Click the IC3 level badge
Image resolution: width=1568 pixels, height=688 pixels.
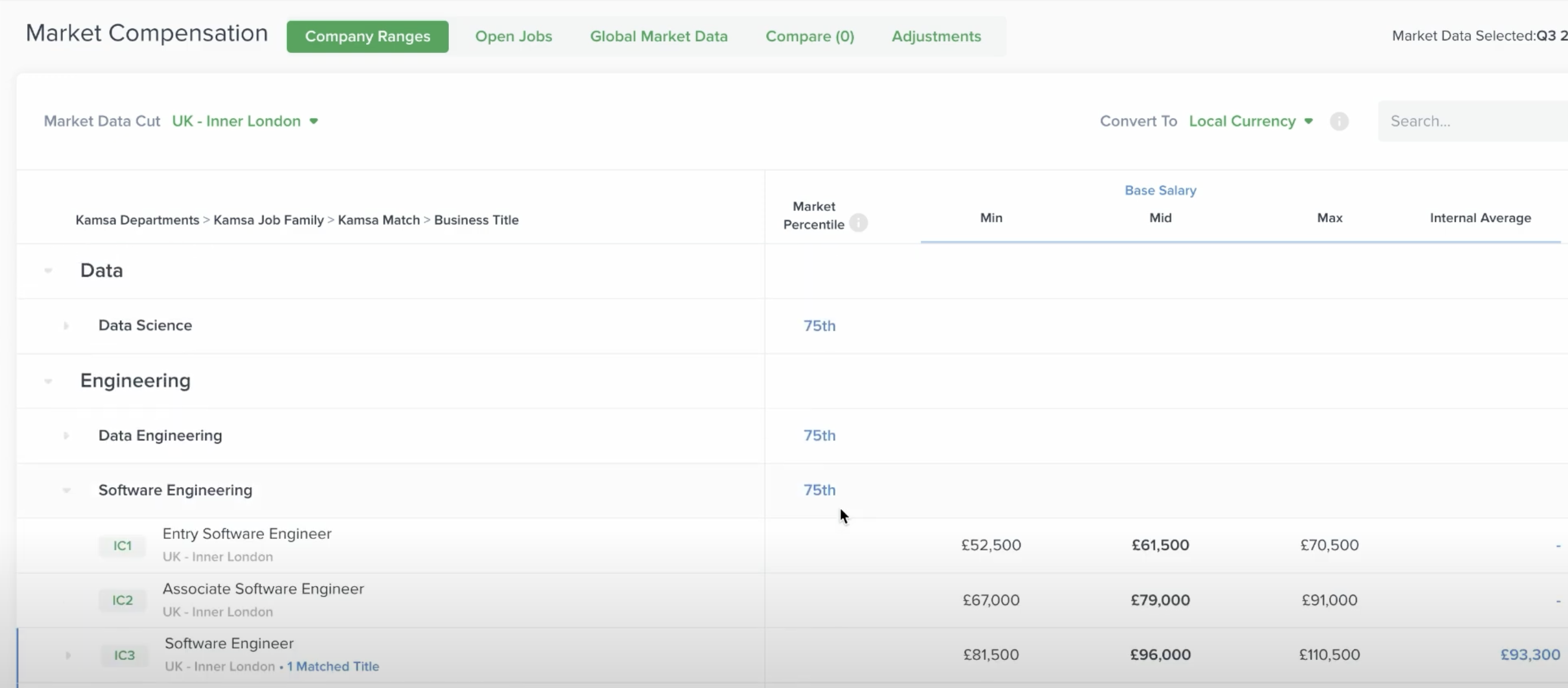[124, 655]
